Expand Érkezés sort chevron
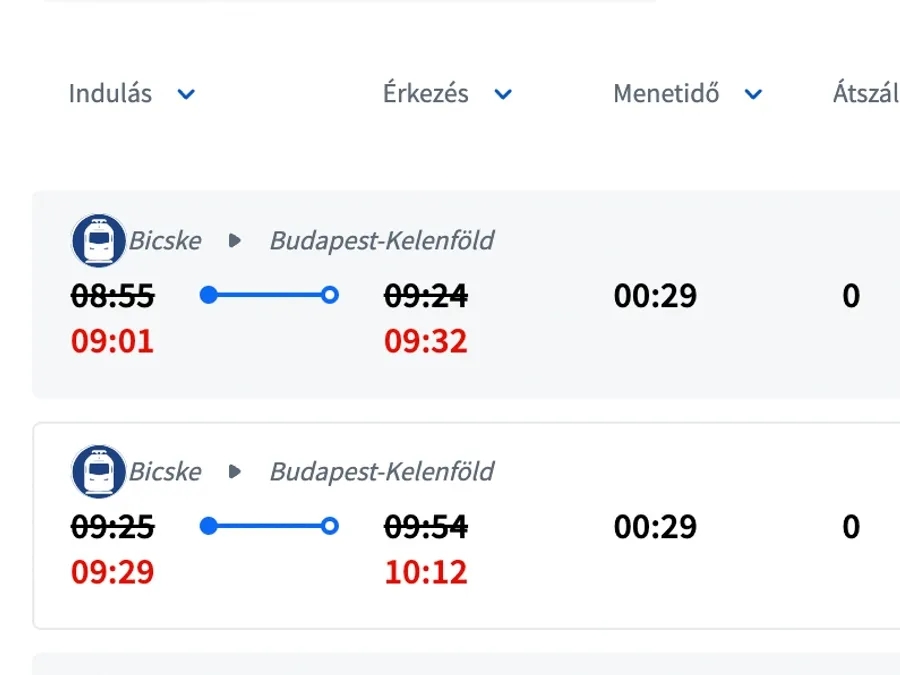 (503, 95)
